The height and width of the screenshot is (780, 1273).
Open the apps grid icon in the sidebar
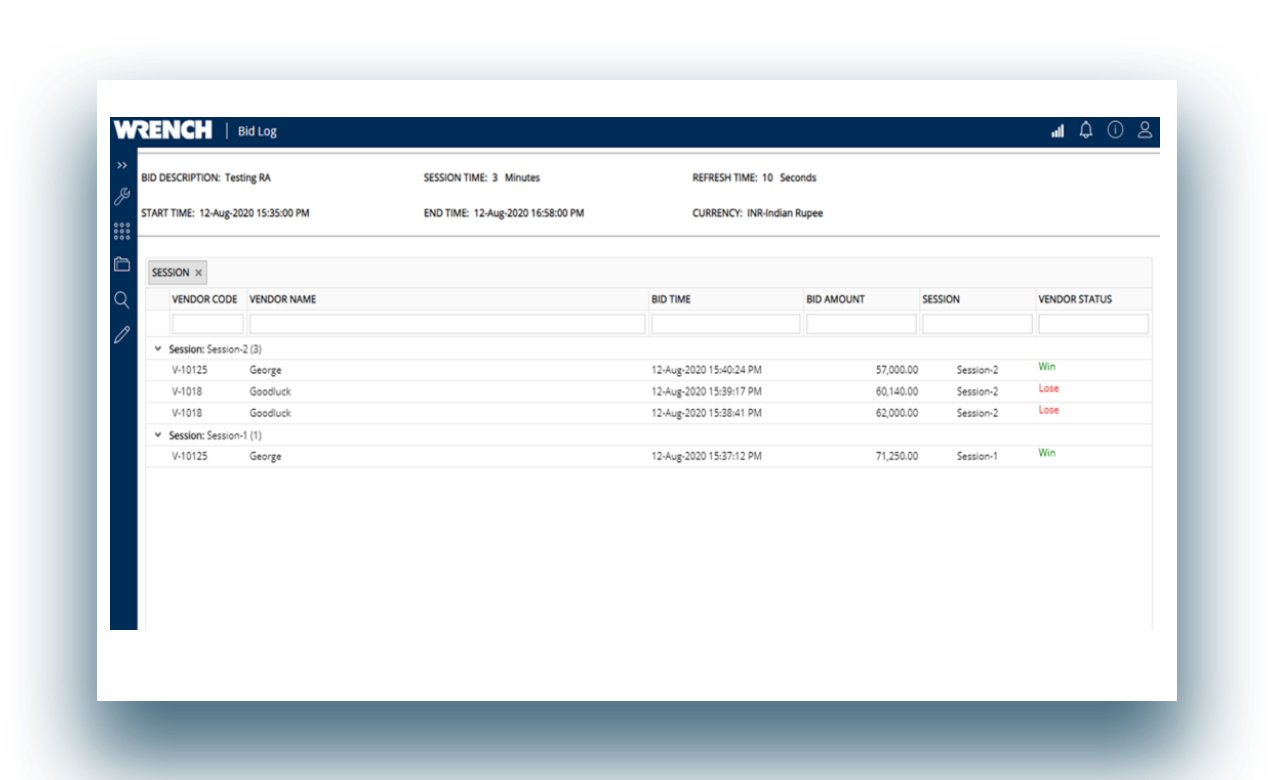click(x=121, y=229)
